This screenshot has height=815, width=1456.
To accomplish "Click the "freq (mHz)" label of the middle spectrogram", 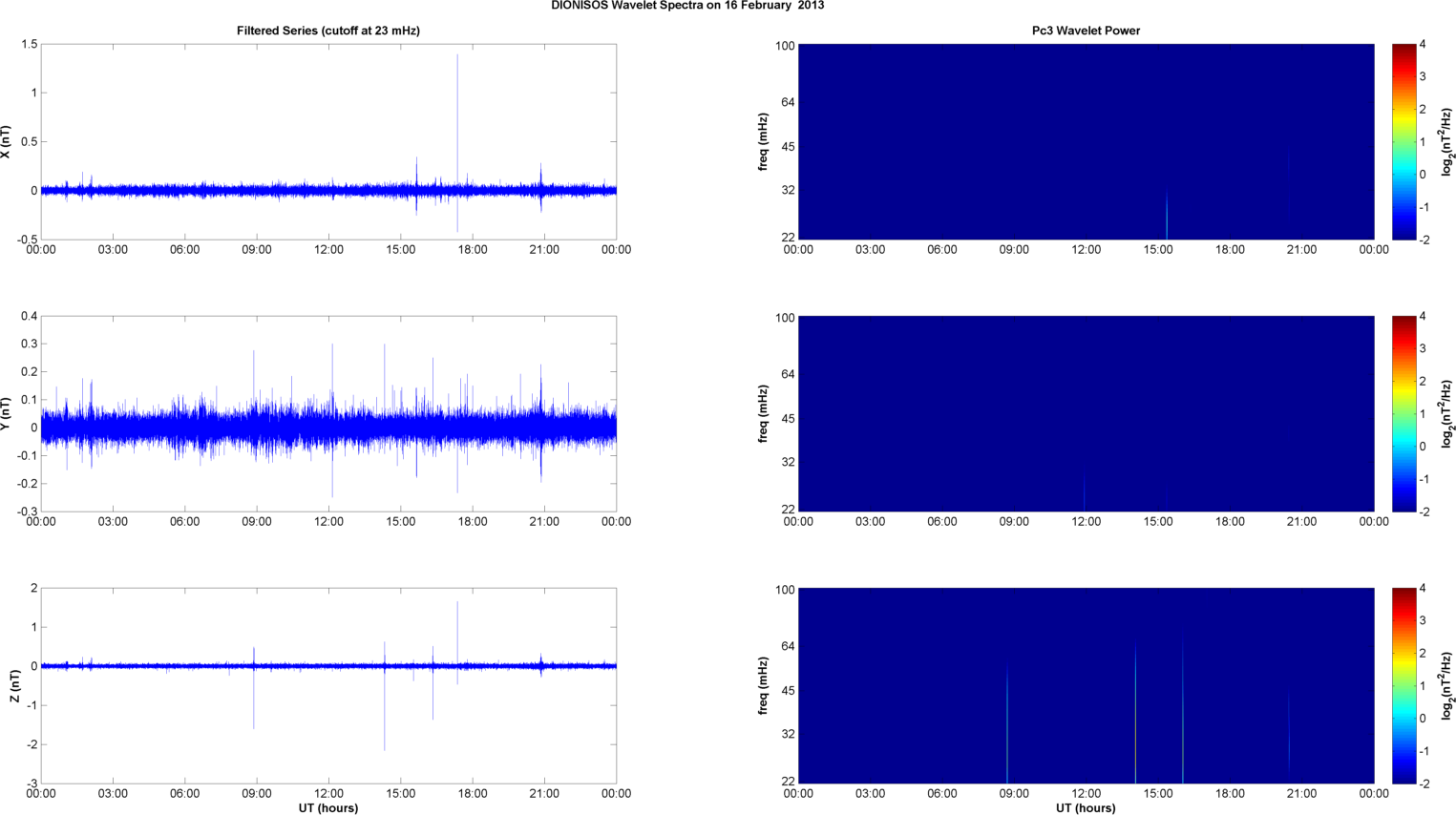I will (x=764, y=414).
